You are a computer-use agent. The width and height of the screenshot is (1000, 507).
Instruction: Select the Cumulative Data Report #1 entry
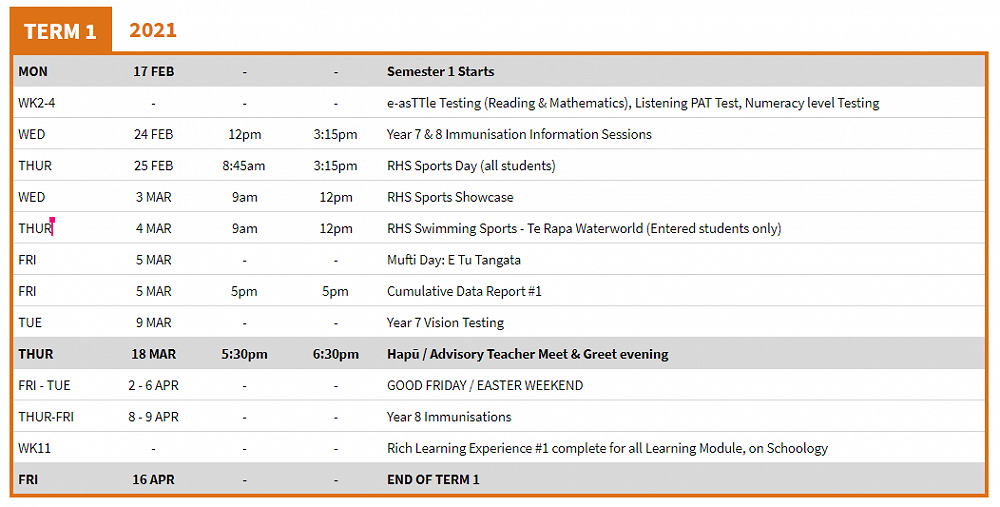(x=464, y=292)
